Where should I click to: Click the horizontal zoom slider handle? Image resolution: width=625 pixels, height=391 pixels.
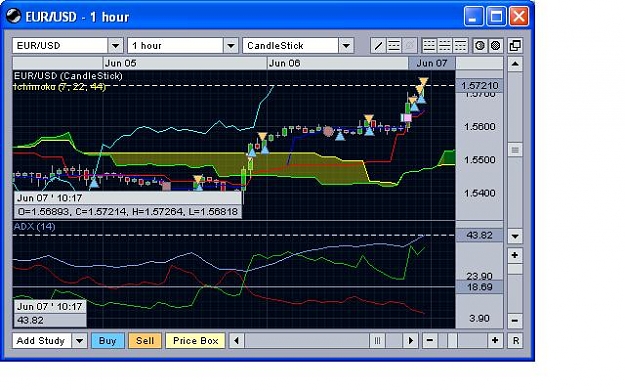click(452, 341)
